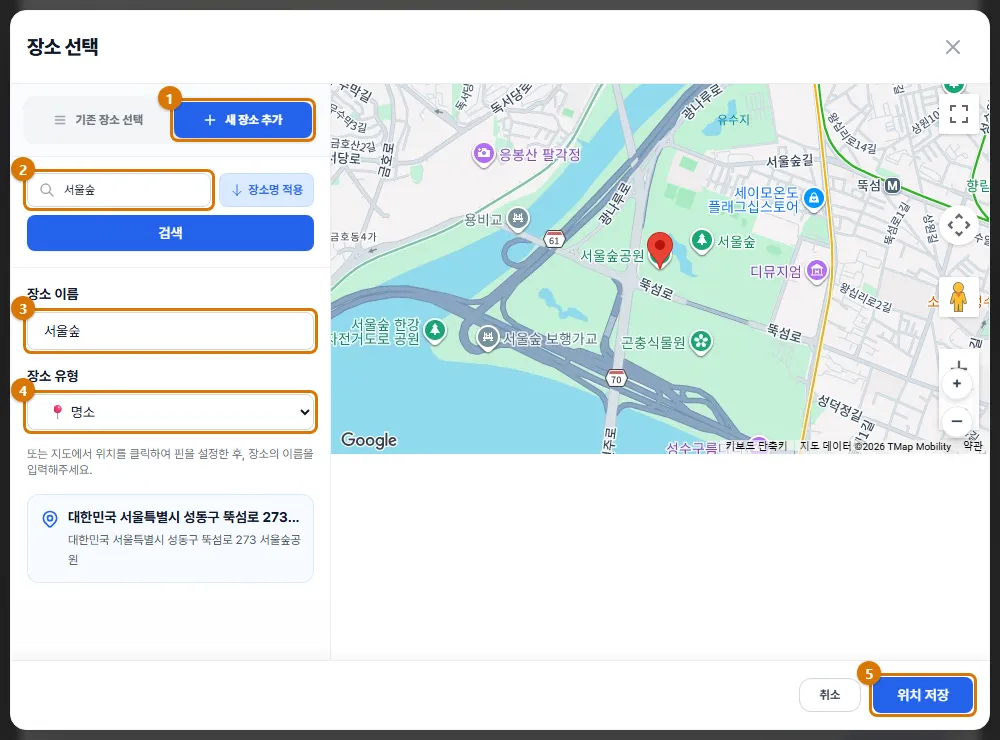Viewport: 1000px width, 740px height.
Task: Select the 새 장소 추가 tab
Action: 243,120
